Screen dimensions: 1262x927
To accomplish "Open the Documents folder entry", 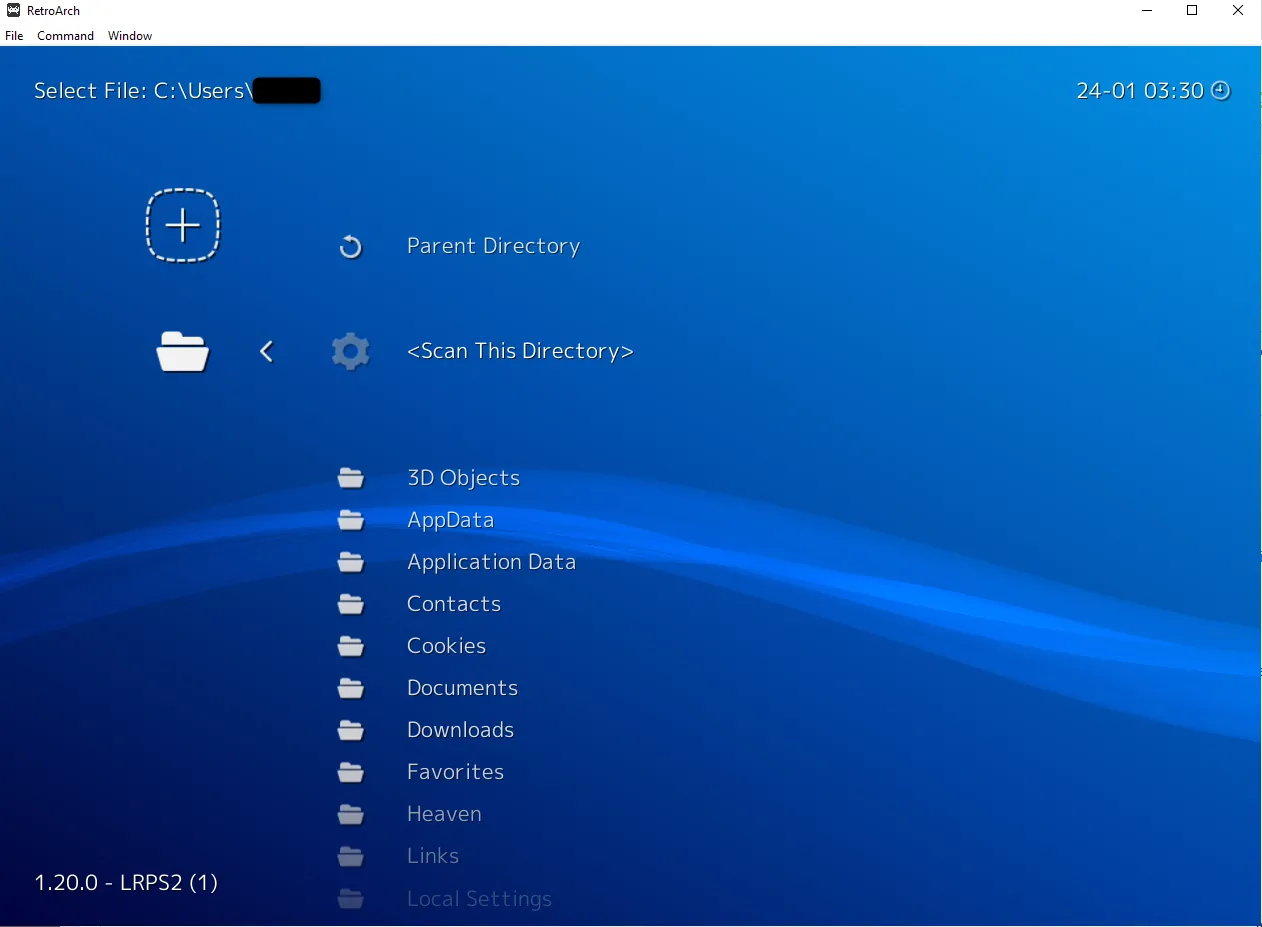I will (x=462, y=688).
